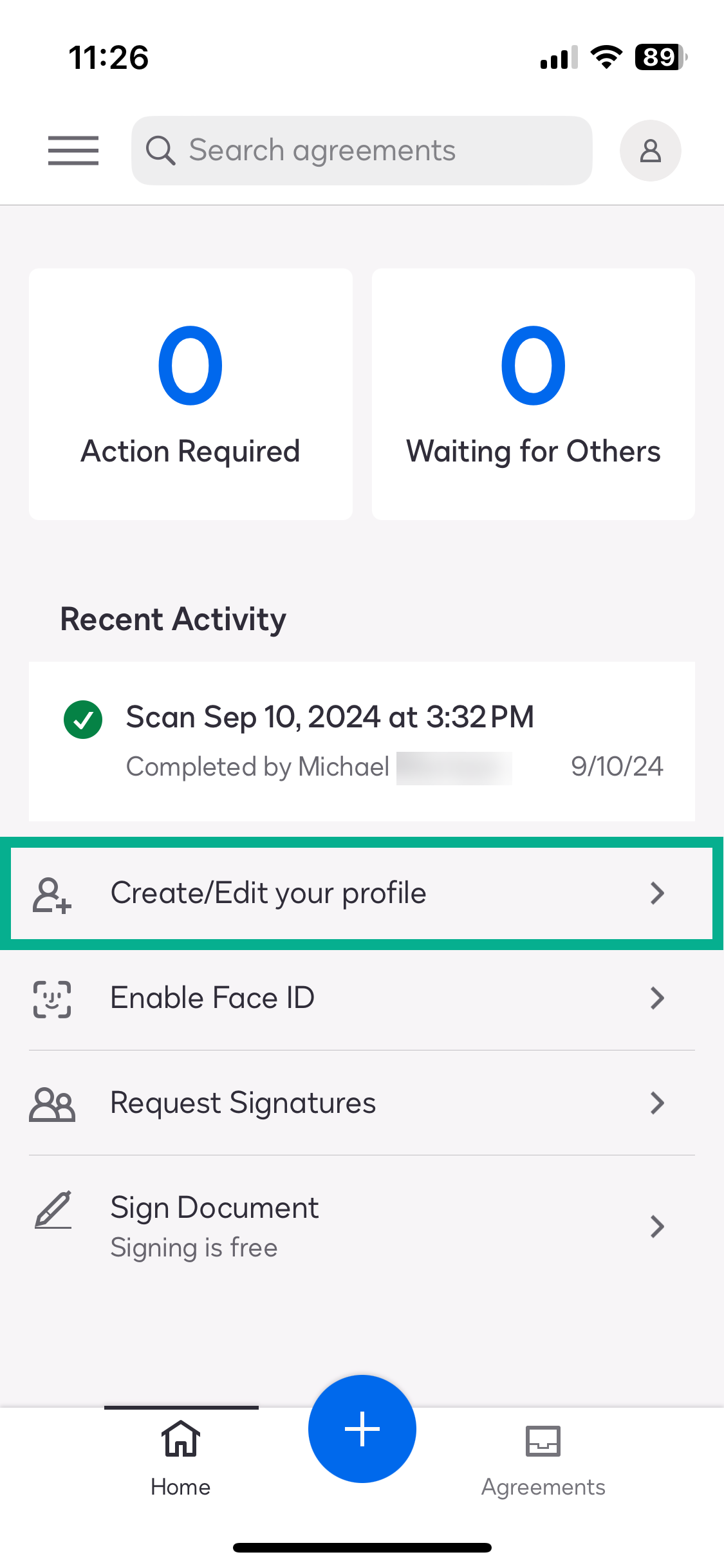The height and width of the screenshot is (1568, 724).
Task: Tap the Sign Document pen icon
Action: point(53,1210)
